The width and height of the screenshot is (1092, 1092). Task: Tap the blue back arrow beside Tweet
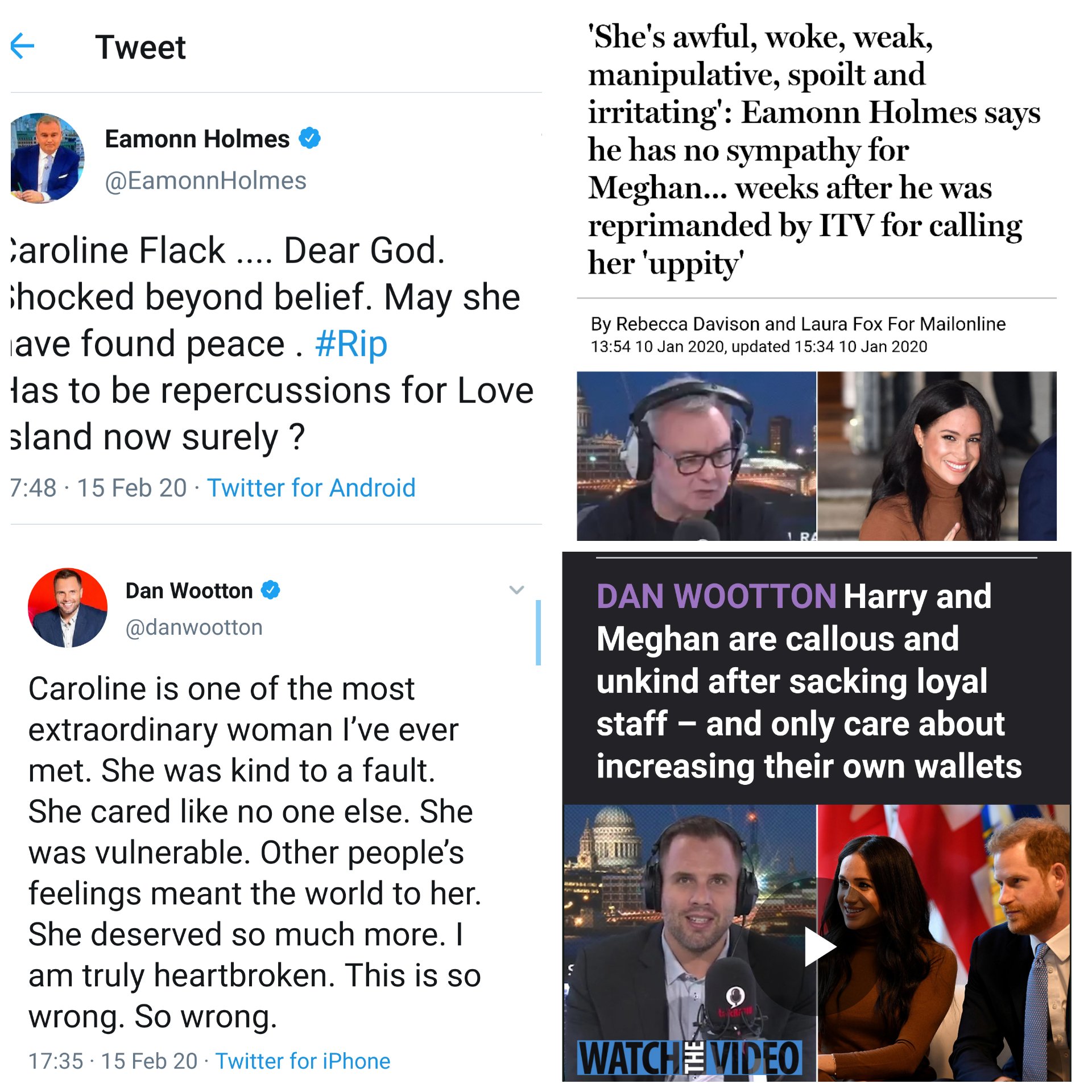click(x=23, y=46)
